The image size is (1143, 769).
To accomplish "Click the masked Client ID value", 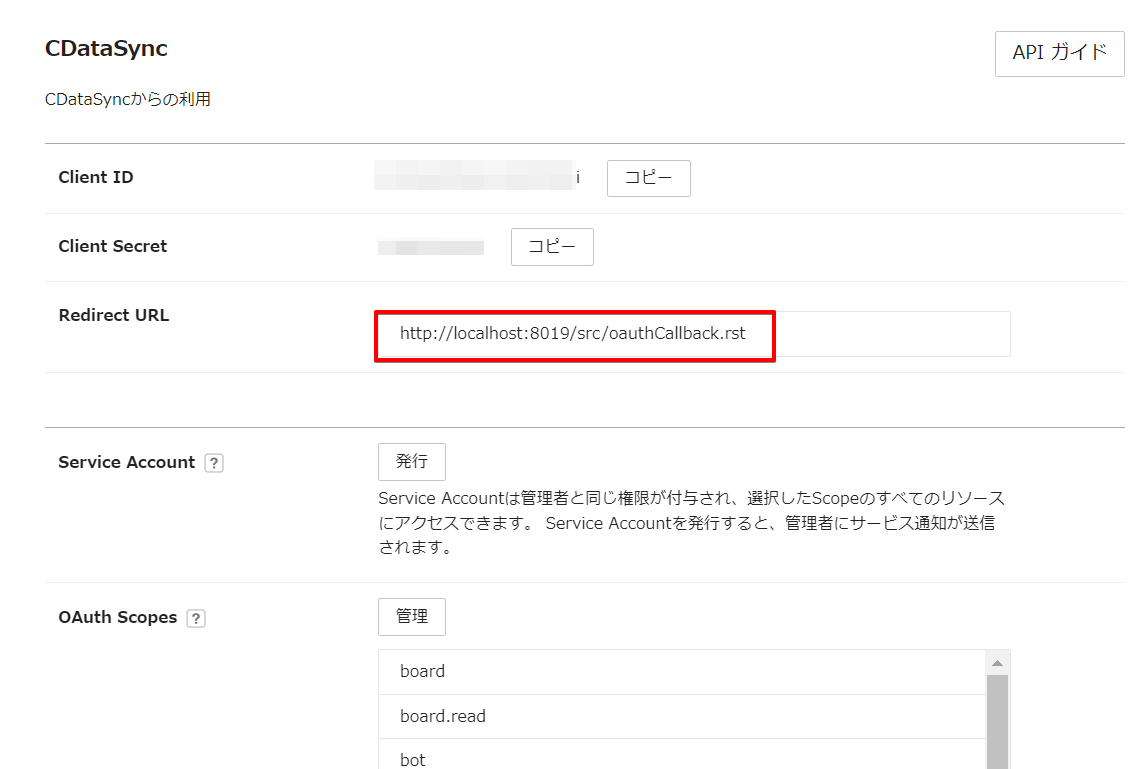I will coord(477,176).
